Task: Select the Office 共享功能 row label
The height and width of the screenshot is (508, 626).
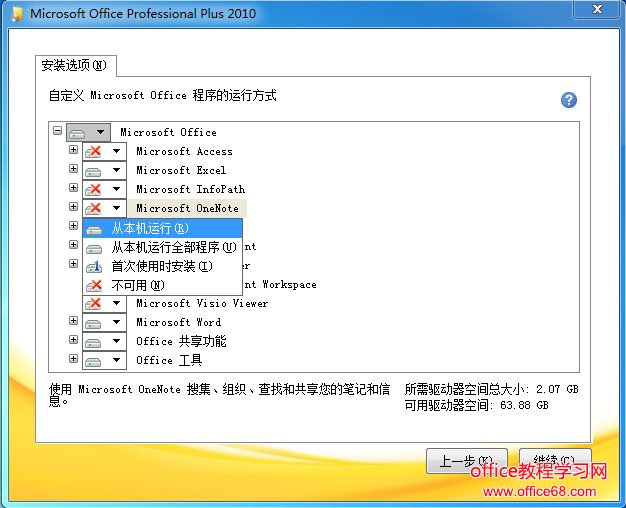Action: 181,341
